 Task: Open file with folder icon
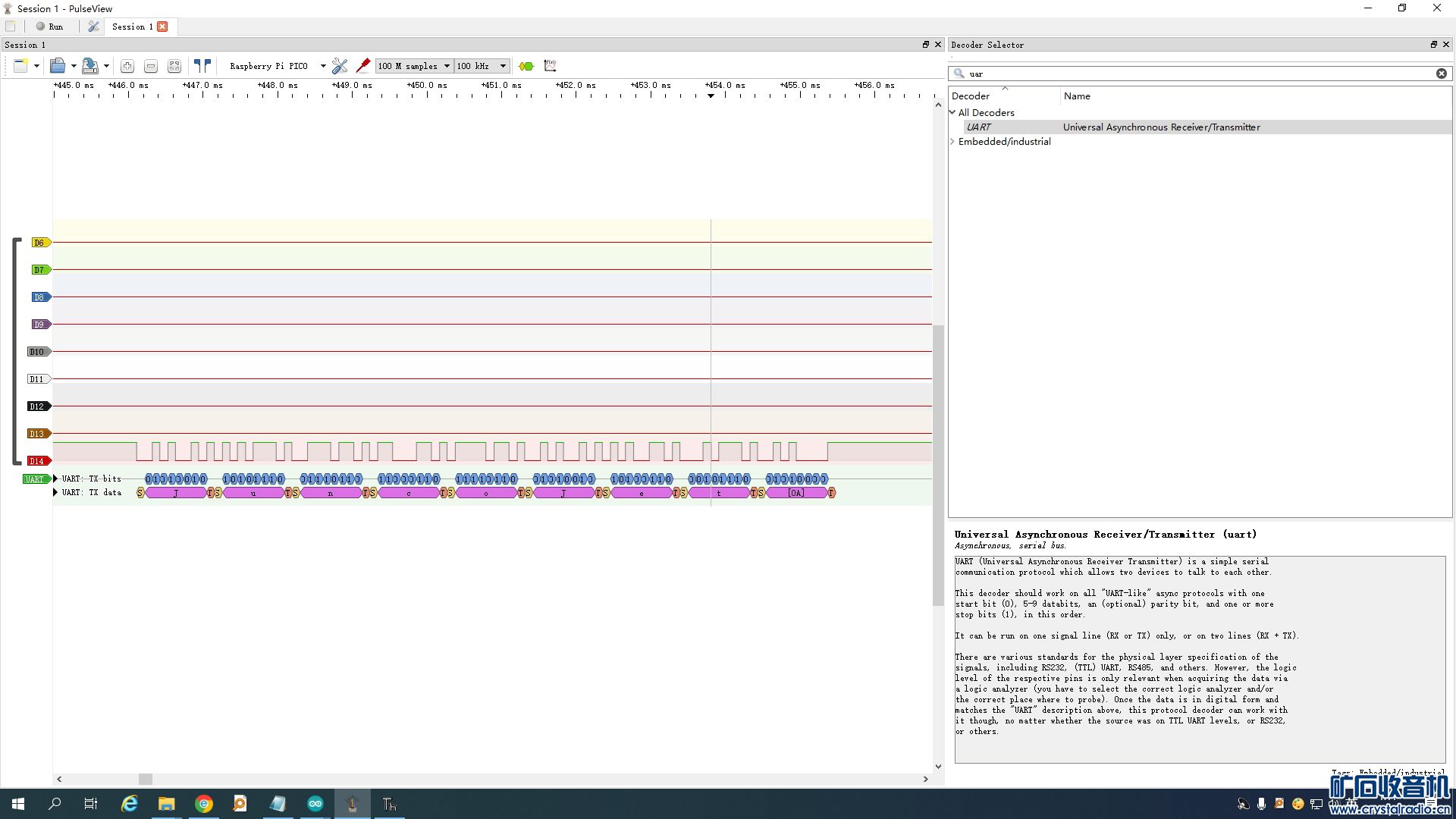(58, 66)
